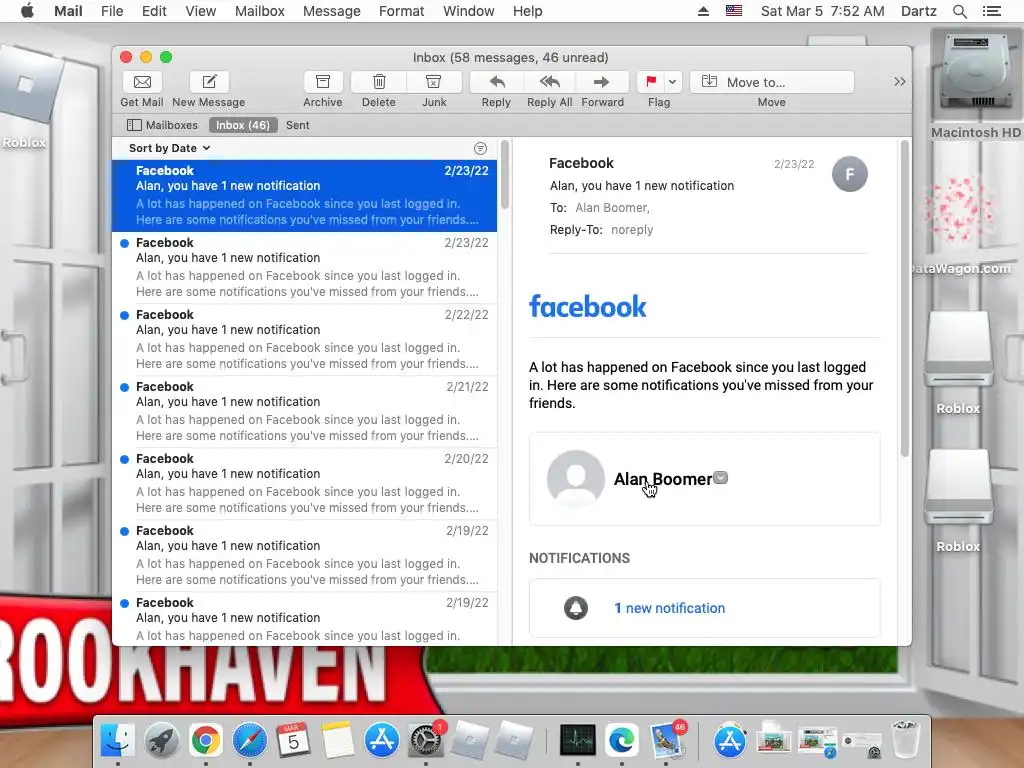Open the Window menu
The height and width of the screenshot is (768, 1024).
pos(469,11)
